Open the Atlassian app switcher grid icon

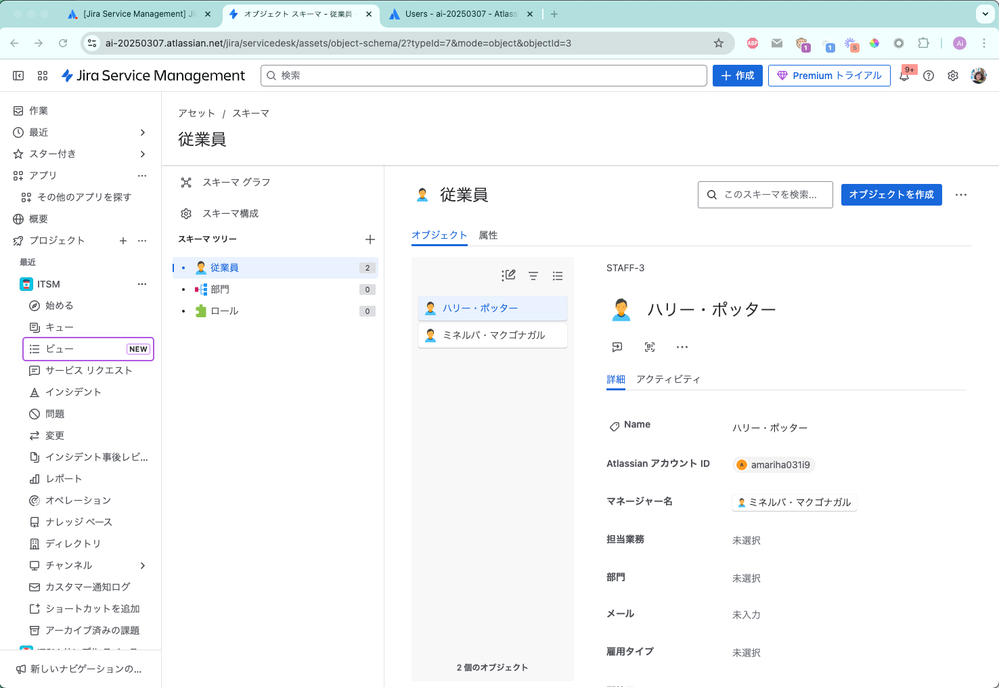(42, 75)
